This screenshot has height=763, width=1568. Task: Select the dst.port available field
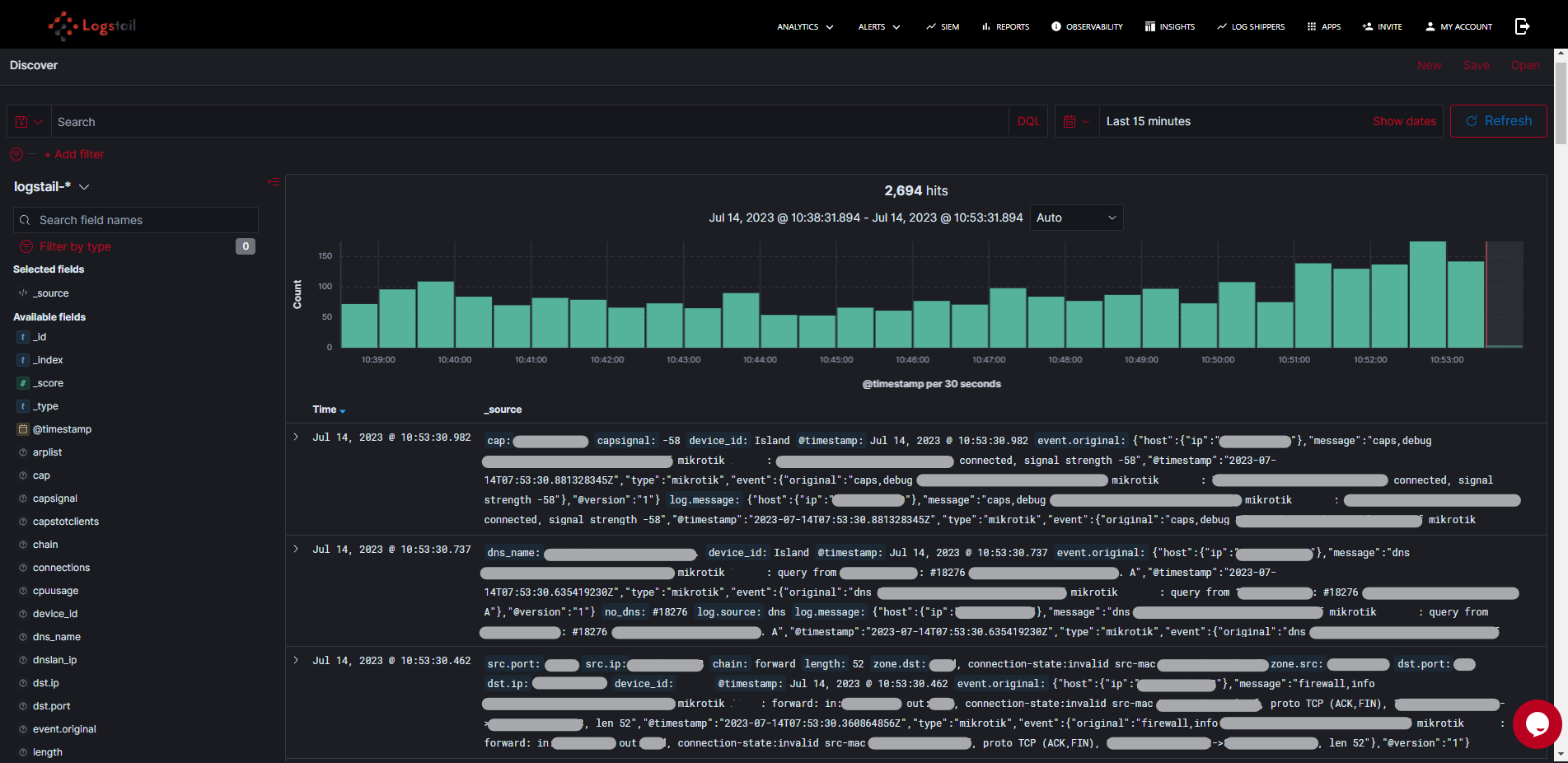(x=51, y=706)
